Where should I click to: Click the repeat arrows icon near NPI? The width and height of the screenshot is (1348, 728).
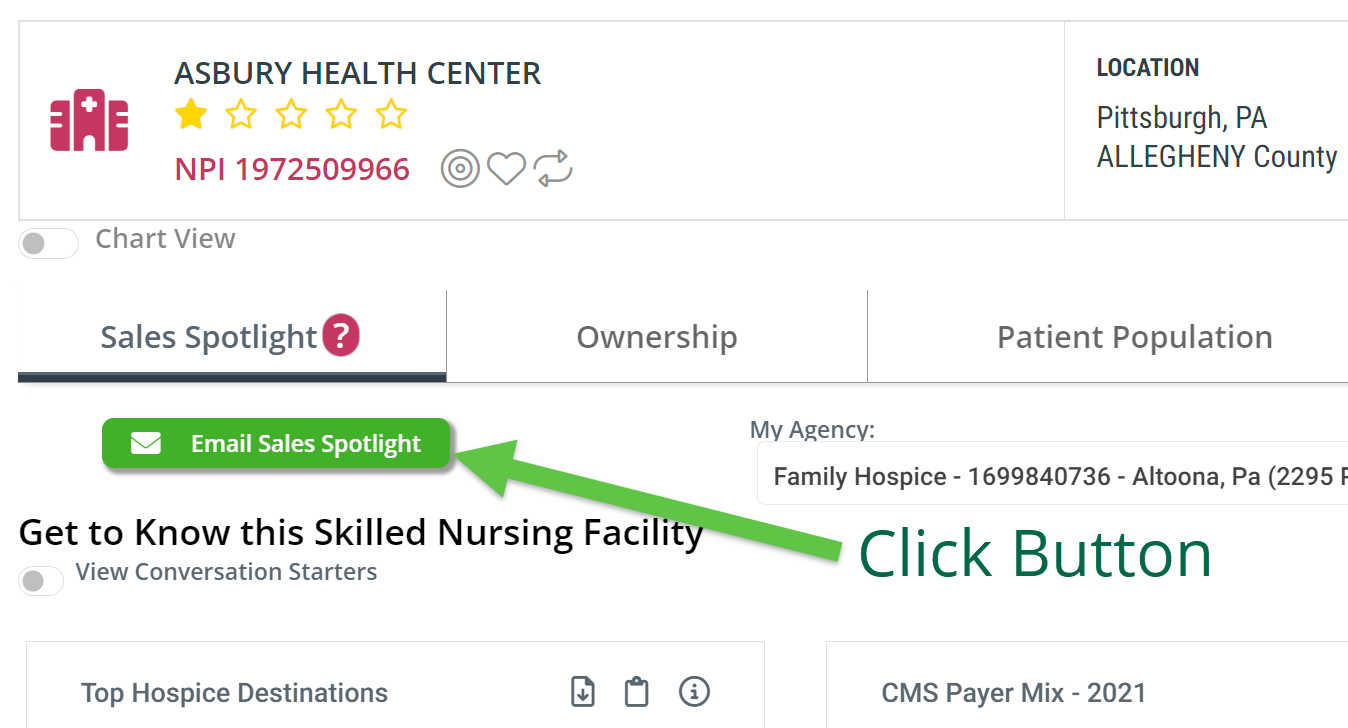[x=552, y=168]
